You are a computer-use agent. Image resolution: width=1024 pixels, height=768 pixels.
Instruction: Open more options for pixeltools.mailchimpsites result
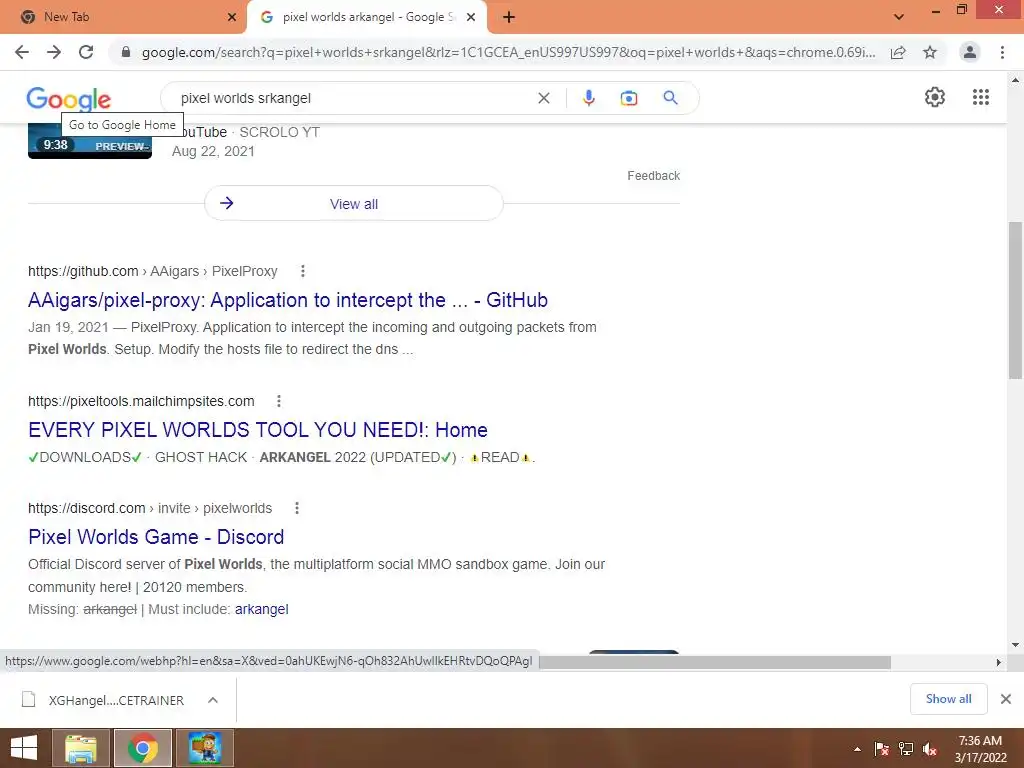[x=279, y=401]
